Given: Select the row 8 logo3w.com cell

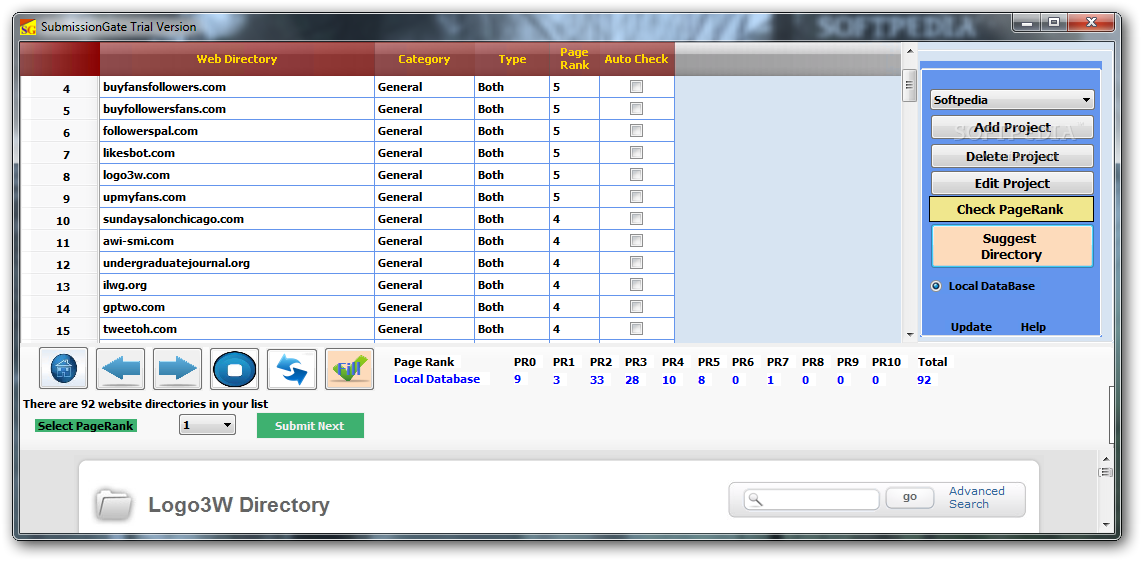Looking at the screenshot, I should point(237,175).
